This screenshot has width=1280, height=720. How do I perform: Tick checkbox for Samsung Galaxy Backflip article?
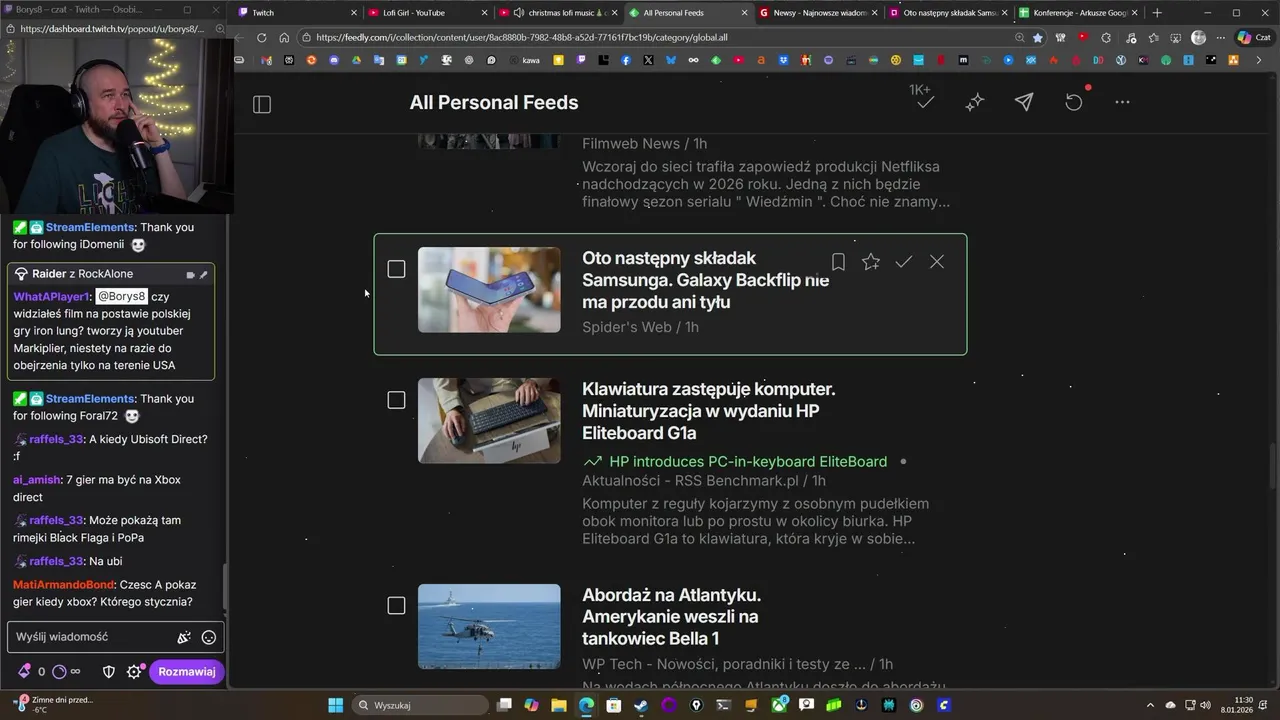coord(396,269)
